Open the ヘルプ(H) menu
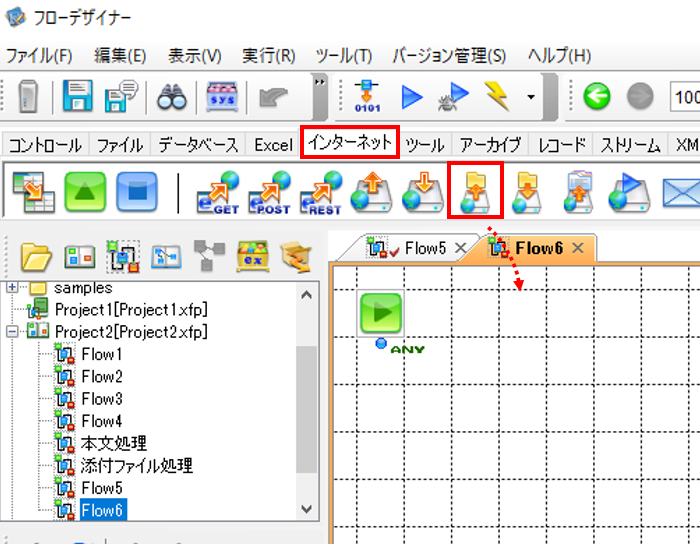This screenshot has height=544, width=700. pos(559,56)
